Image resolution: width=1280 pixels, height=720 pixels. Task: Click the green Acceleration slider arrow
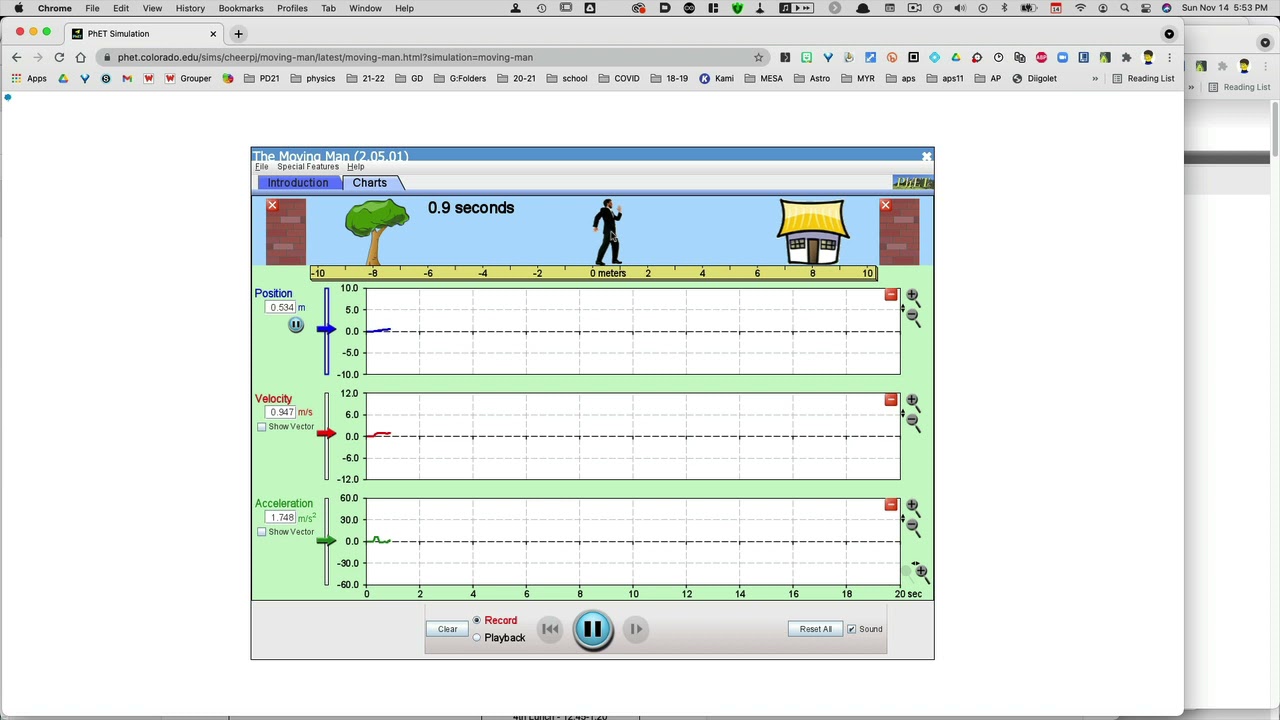click(x=327, y=541)
